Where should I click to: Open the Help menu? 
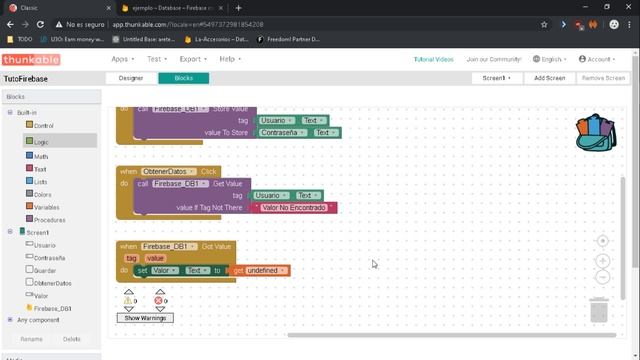tap(230, 59)
